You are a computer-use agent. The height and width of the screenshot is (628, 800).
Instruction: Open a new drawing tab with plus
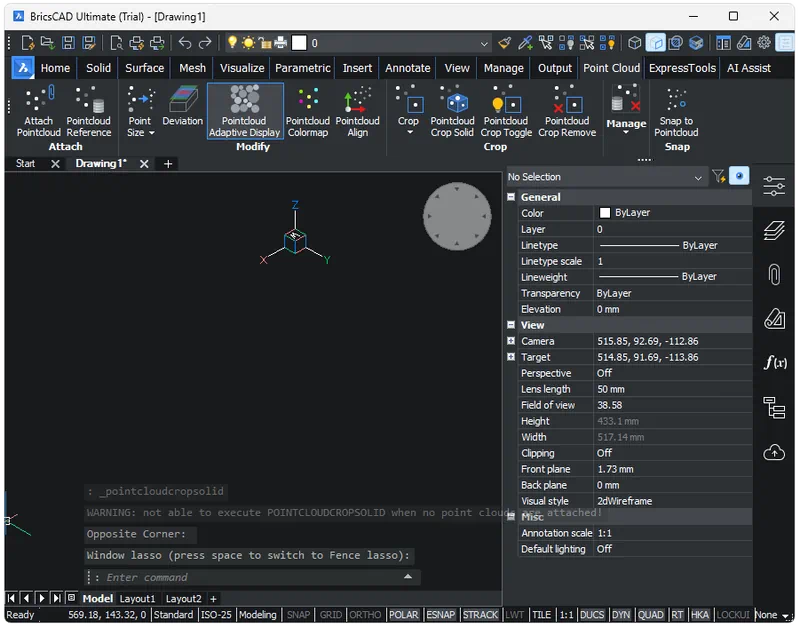click(x=168, y=164)
